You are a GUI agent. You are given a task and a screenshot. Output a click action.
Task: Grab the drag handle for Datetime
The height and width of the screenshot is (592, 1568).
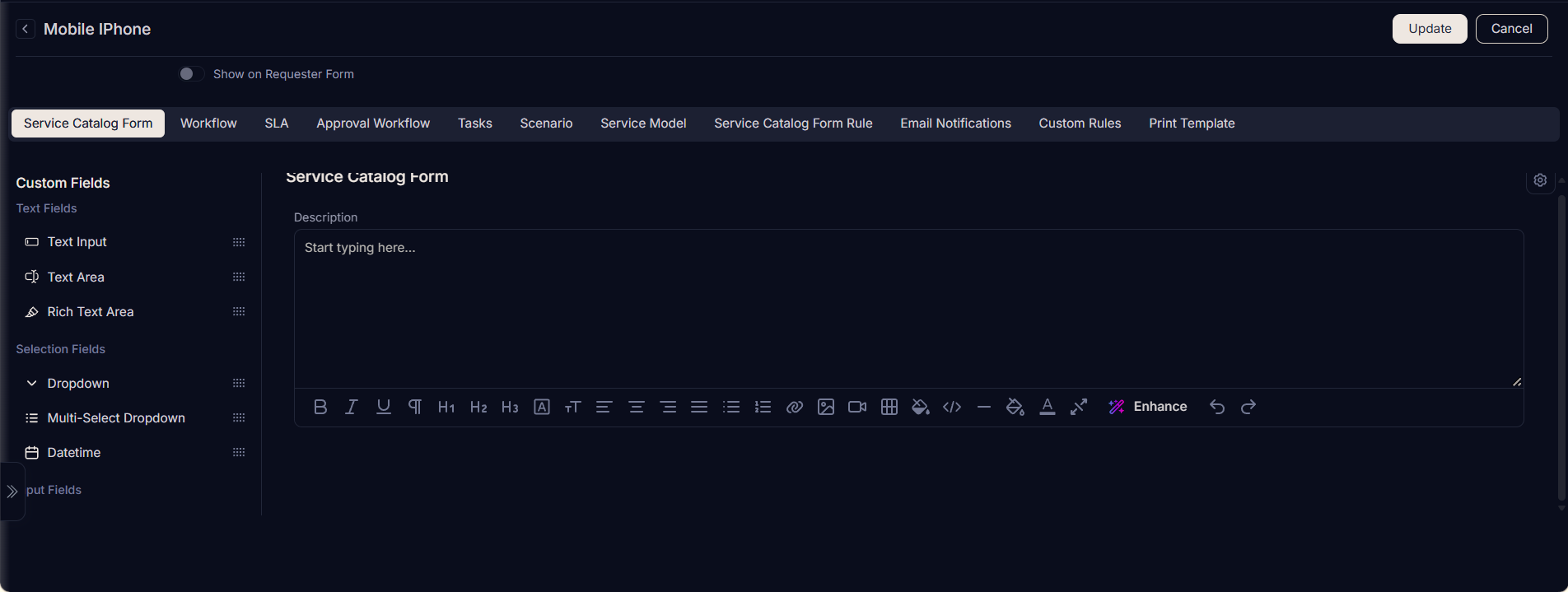click(x=239, y=453)
